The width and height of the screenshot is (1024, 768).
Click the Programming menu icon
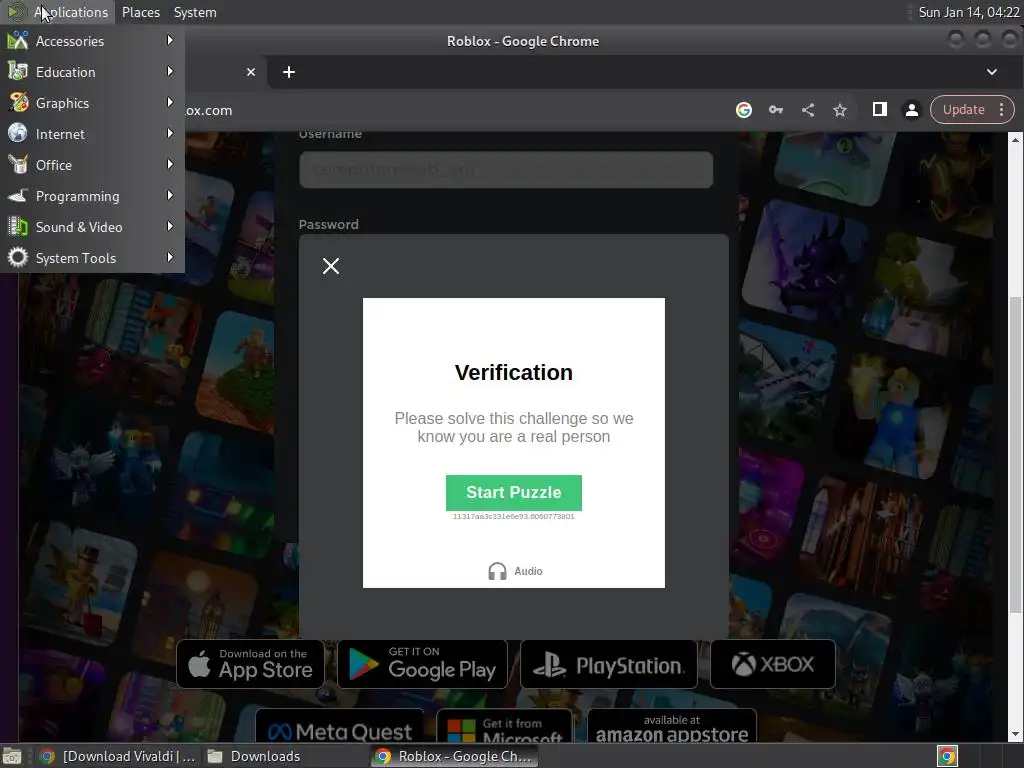[18, 195]
